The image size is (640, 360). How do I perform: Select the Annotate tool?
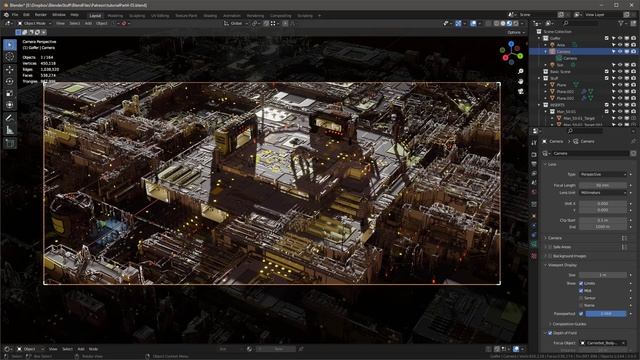(x=10, y=118)
